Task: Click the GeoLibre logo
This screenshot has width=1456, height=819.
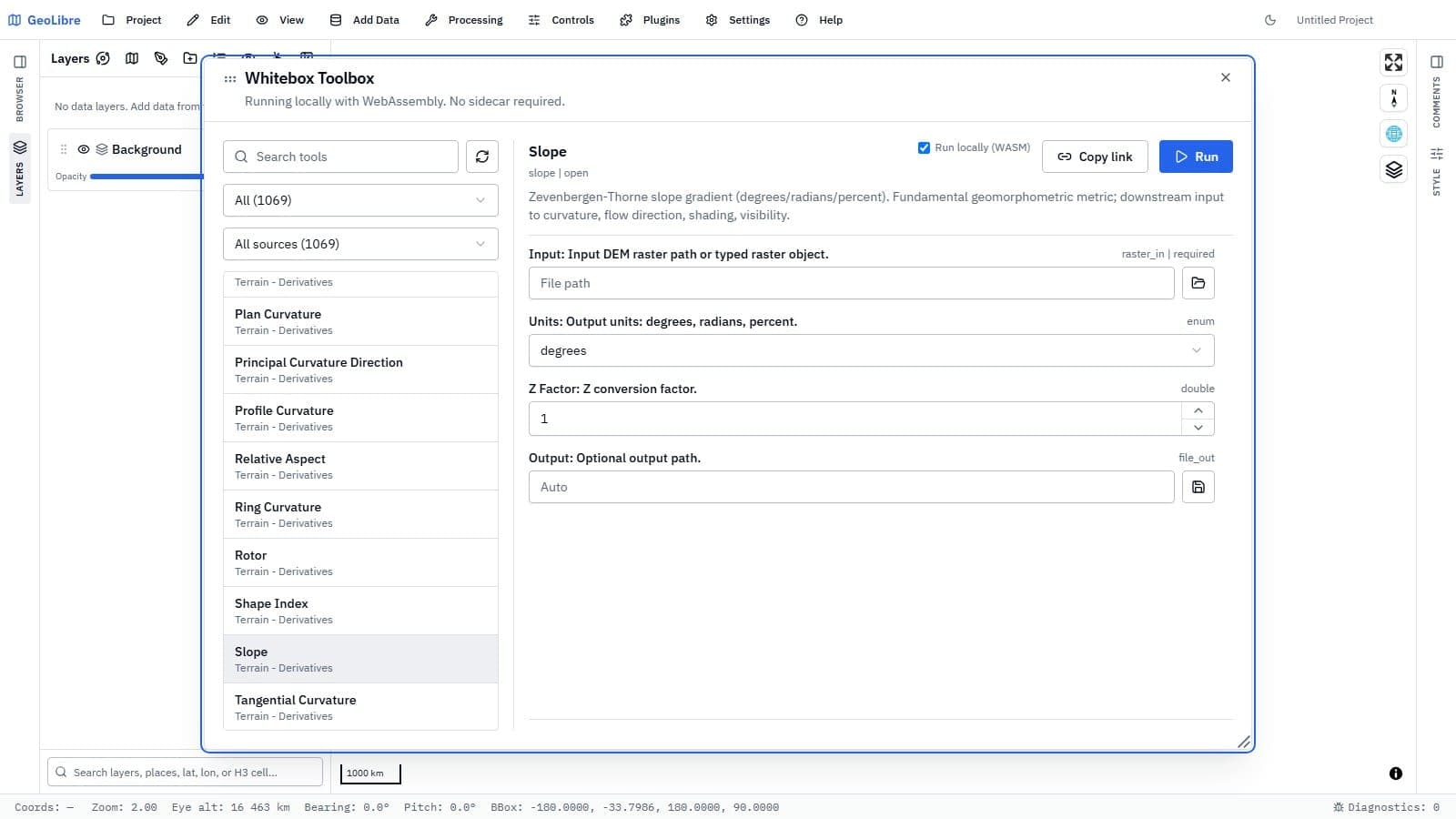Action: tap(45, 20)
